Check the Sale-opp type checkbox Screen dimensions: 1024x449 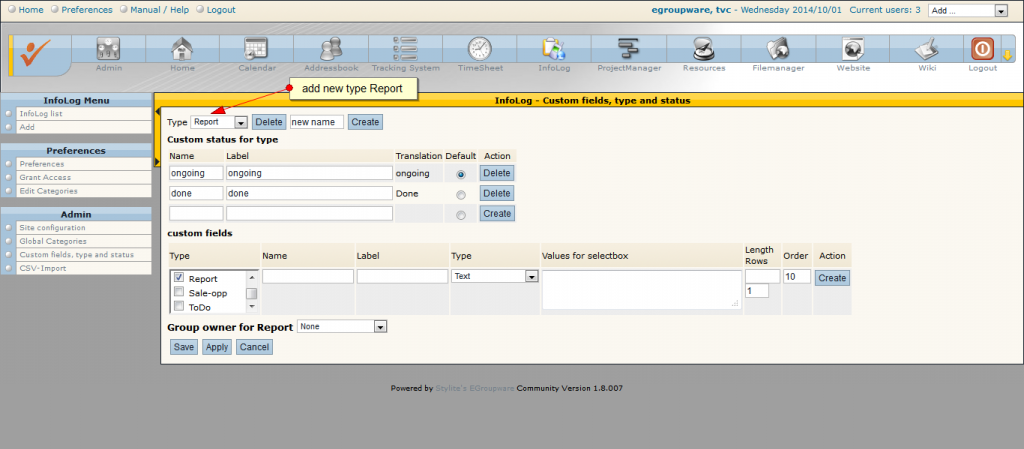coord(179,292)
